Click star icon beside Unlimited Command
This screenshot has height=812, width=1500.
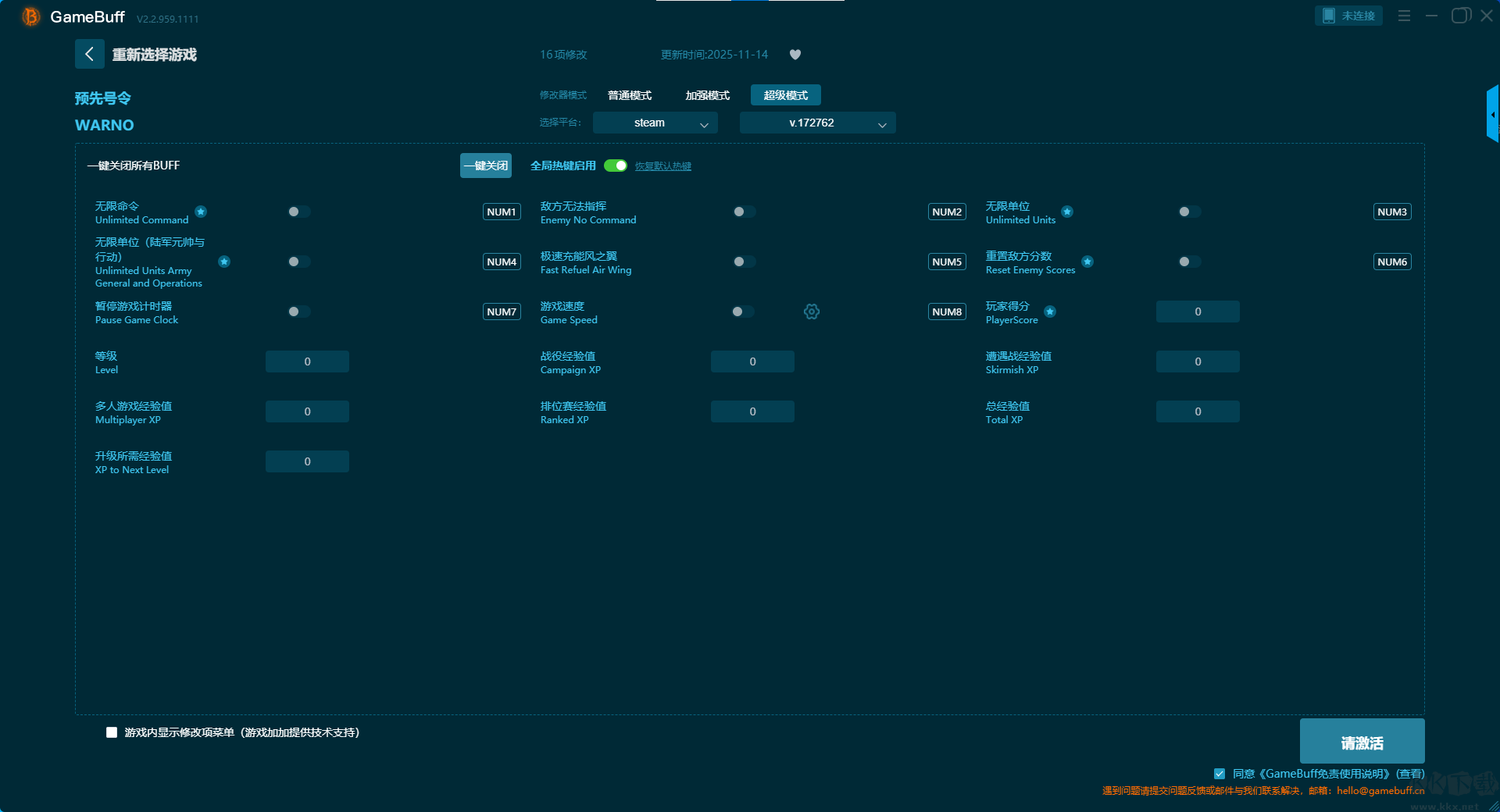tap(201, 212)
